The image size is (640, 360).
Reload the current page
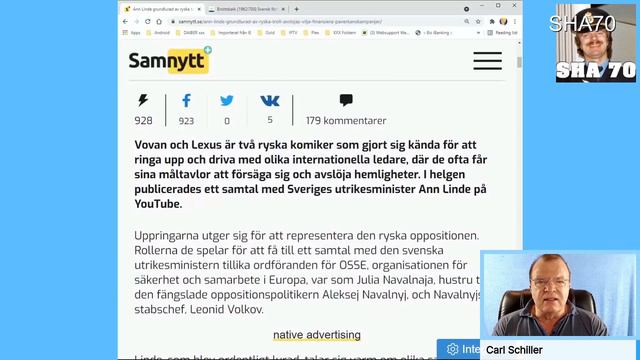tap(148, 21)
